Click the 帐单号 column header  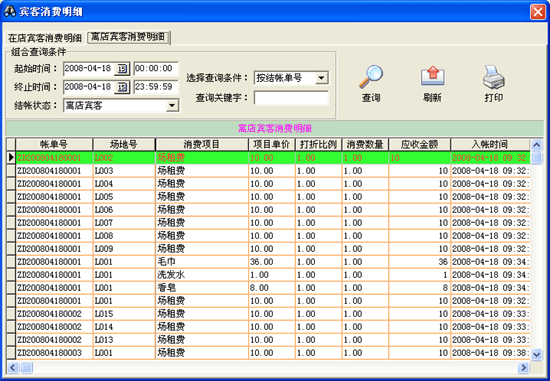pos(54,144)
